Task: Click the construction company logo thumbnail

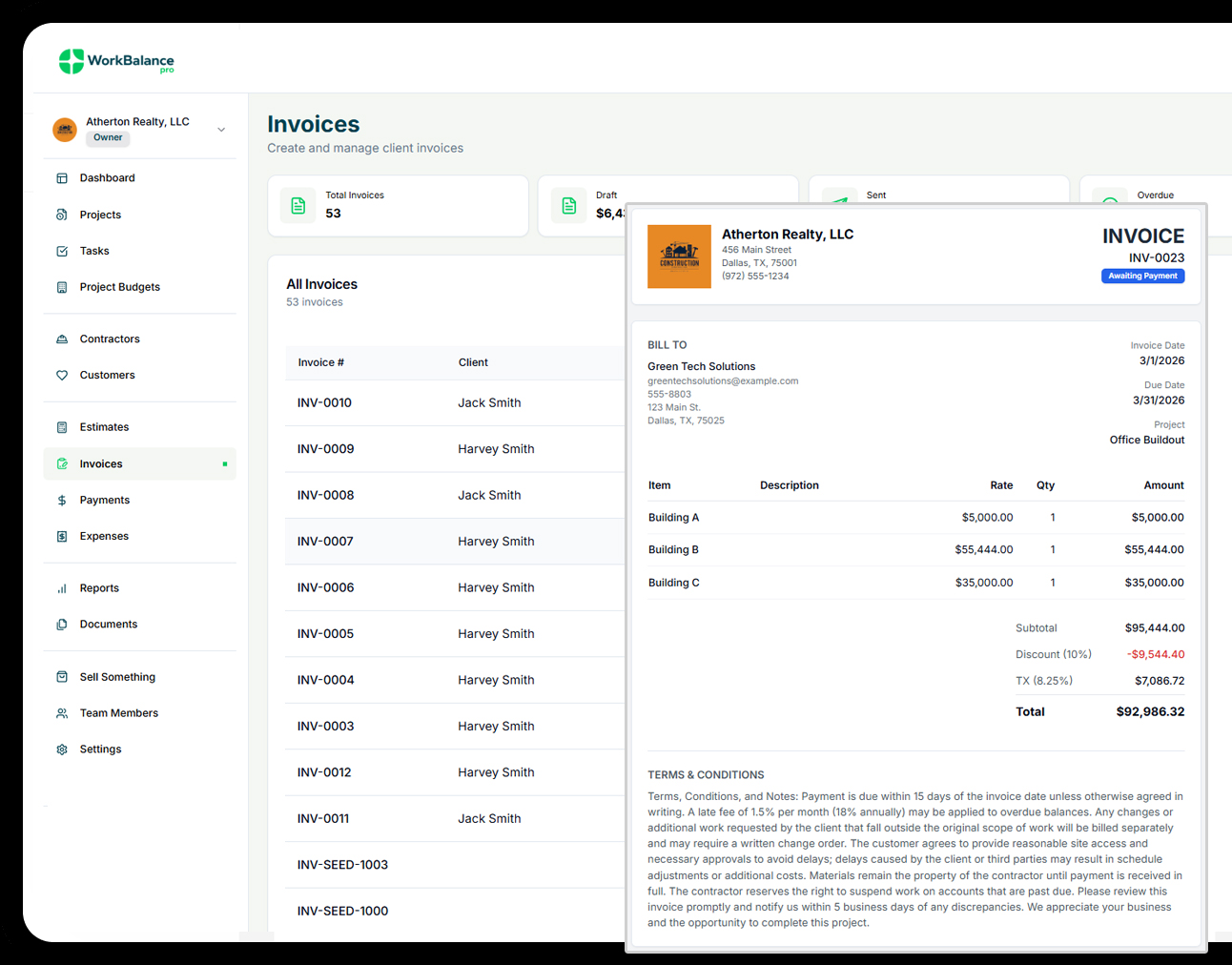Action: (x=679, y=257)
